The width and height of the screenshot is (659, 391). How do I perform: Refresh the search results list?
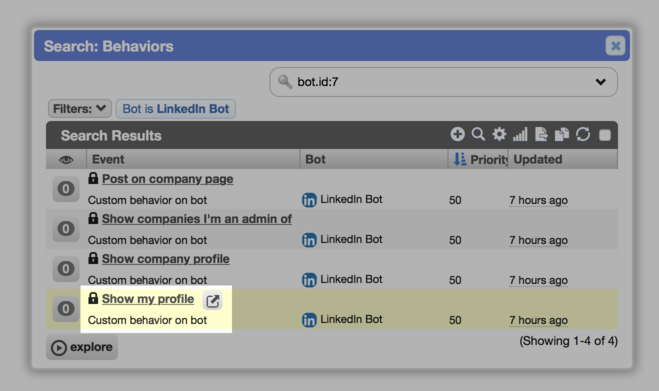(x=583, y=135)
